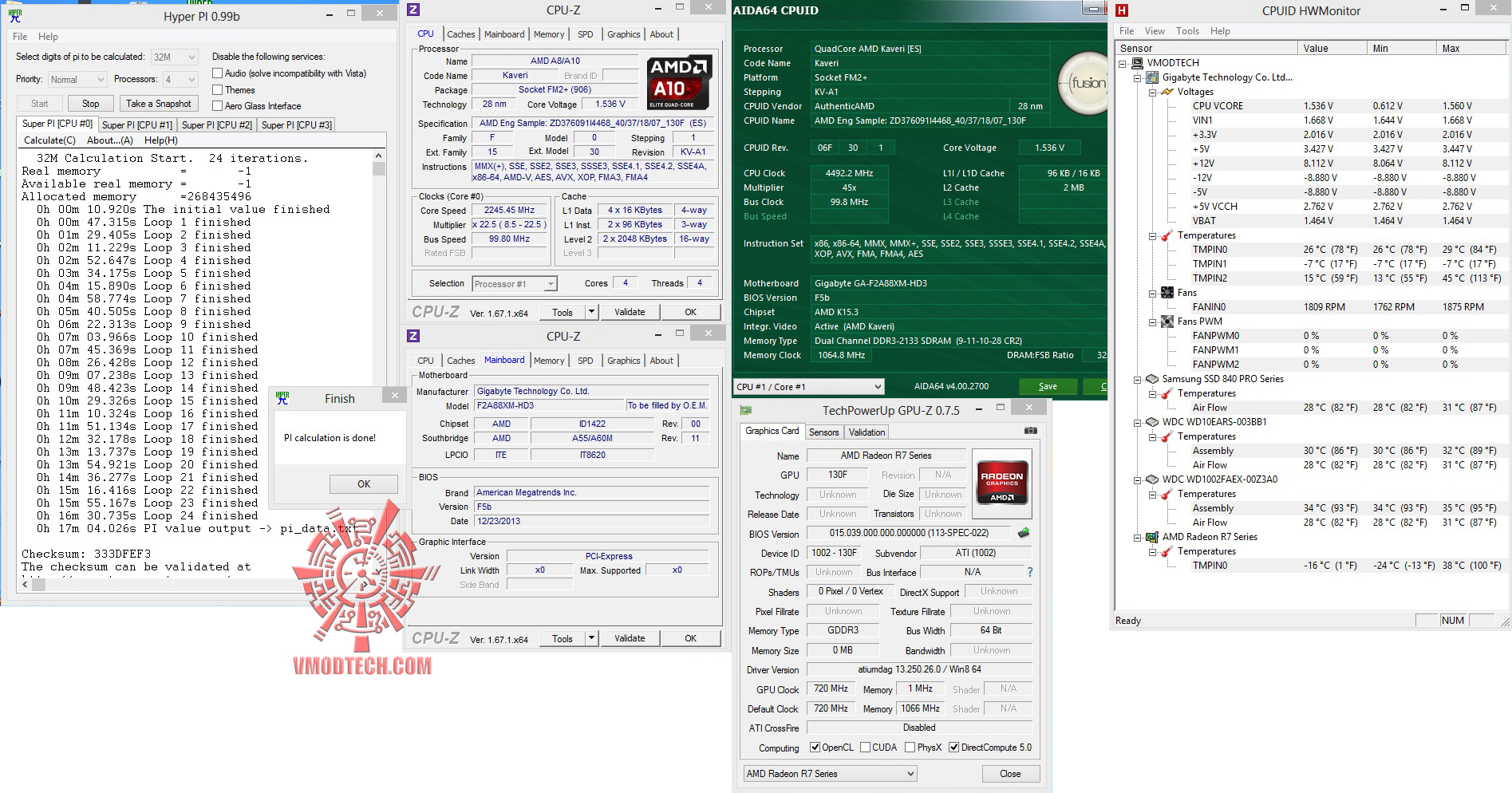Viewport: 1512px width, 793px height.
Task: Click the GPU-Z title bar icon
Action: pyautogui.click(x=746, y=410)
